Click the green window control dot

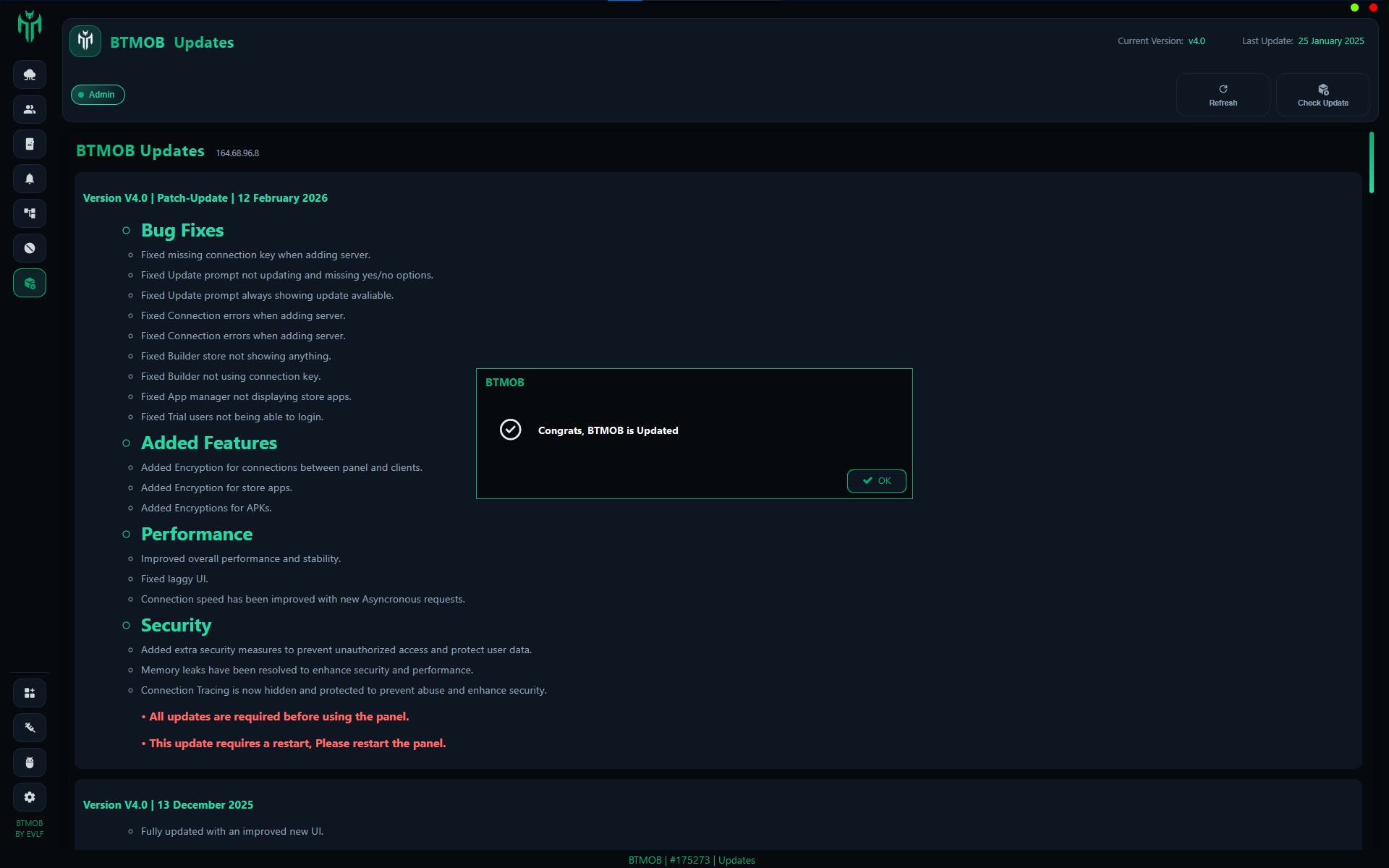point(1354,7)
